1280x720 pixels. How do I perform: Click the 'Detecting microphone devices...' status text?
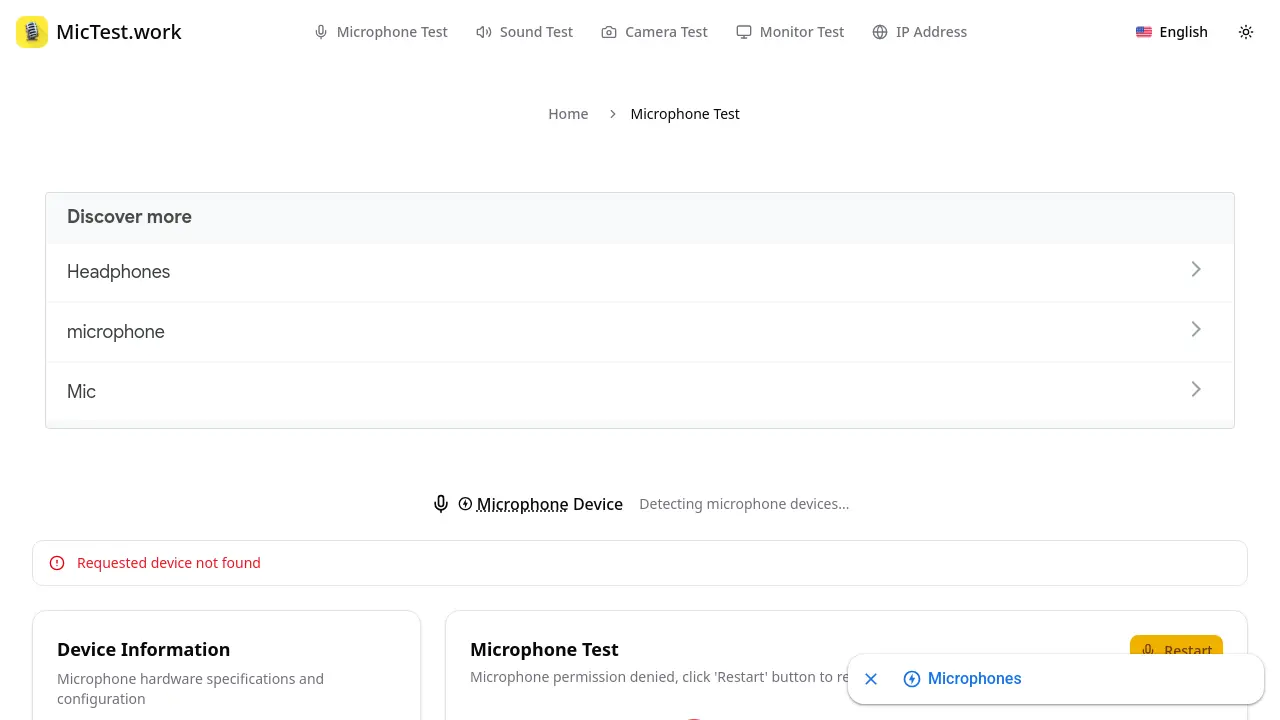click(x=744, y=504)
